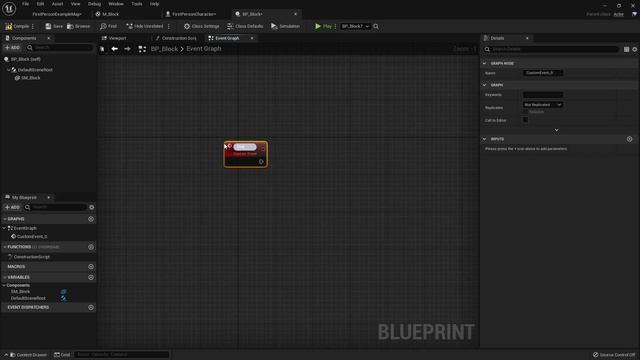Open My Blueprint view options gear
This screenshot has height=360, width=640.
(92, 207)
